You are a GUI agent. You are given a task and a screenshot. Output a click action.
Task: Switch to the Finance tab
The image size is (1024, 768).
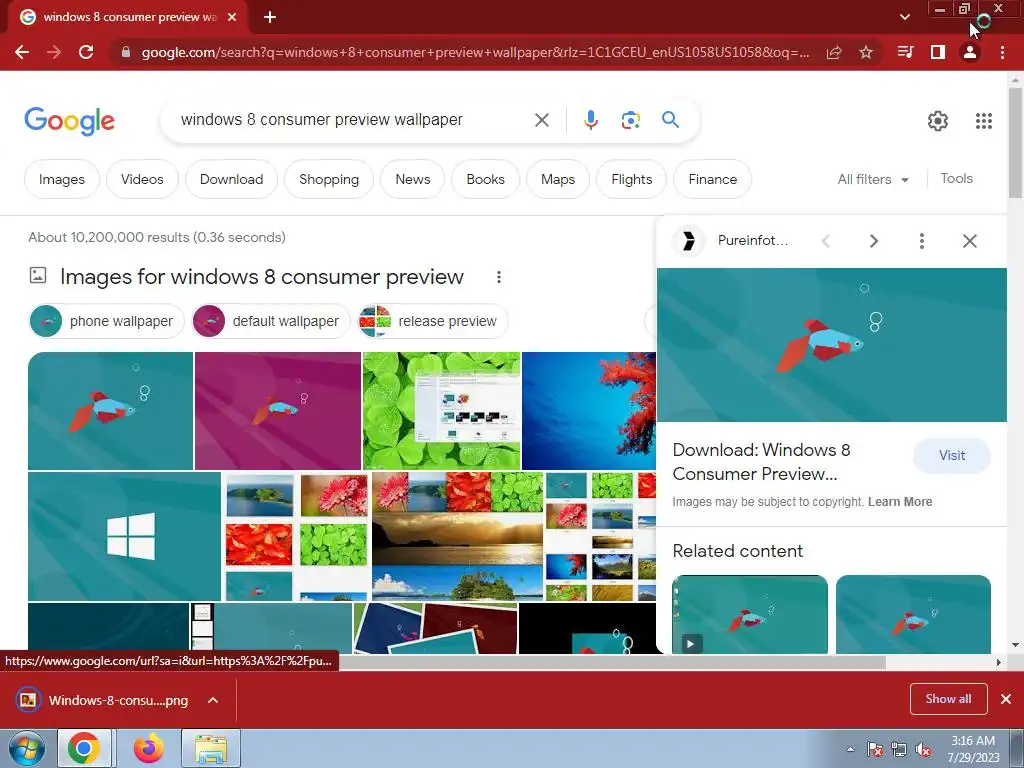pos(712,179)
